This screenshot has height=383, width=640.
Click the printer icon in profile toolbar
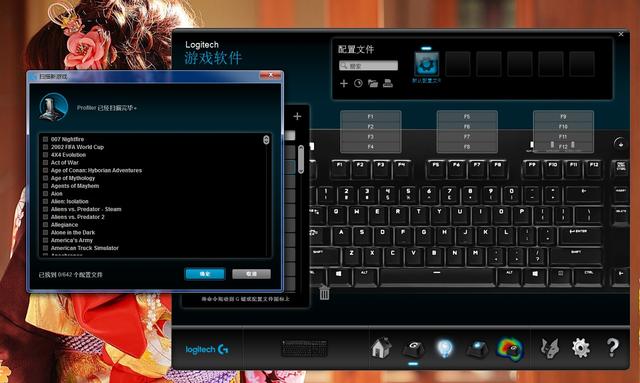coord(388,83)
